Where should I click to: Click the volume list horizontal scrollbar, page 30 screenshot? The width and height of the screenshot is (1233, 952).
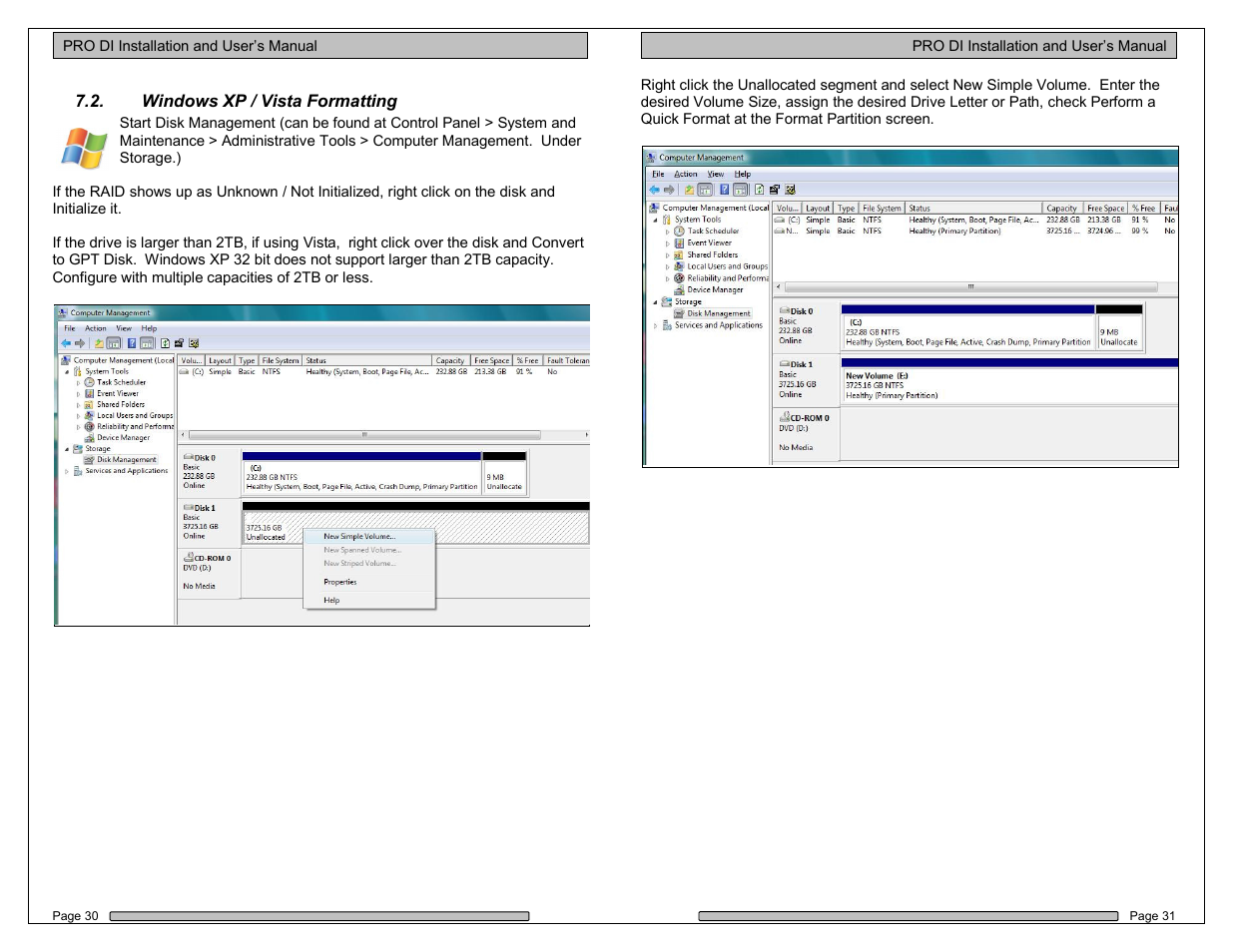[364, 435]
